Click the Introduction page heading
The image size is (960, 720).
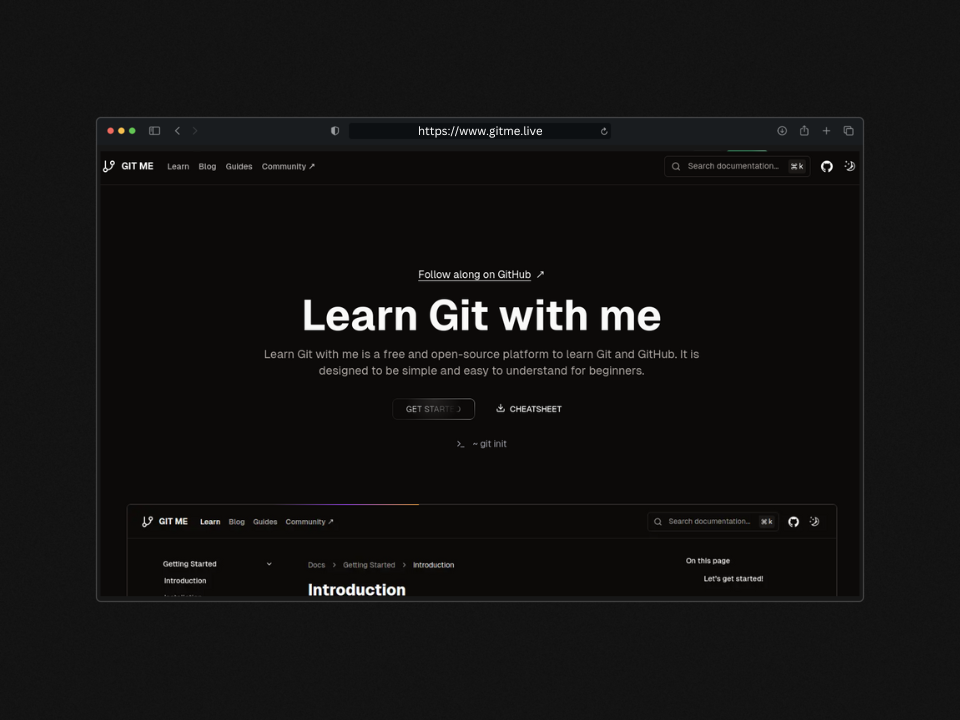[x=357, y=590]
